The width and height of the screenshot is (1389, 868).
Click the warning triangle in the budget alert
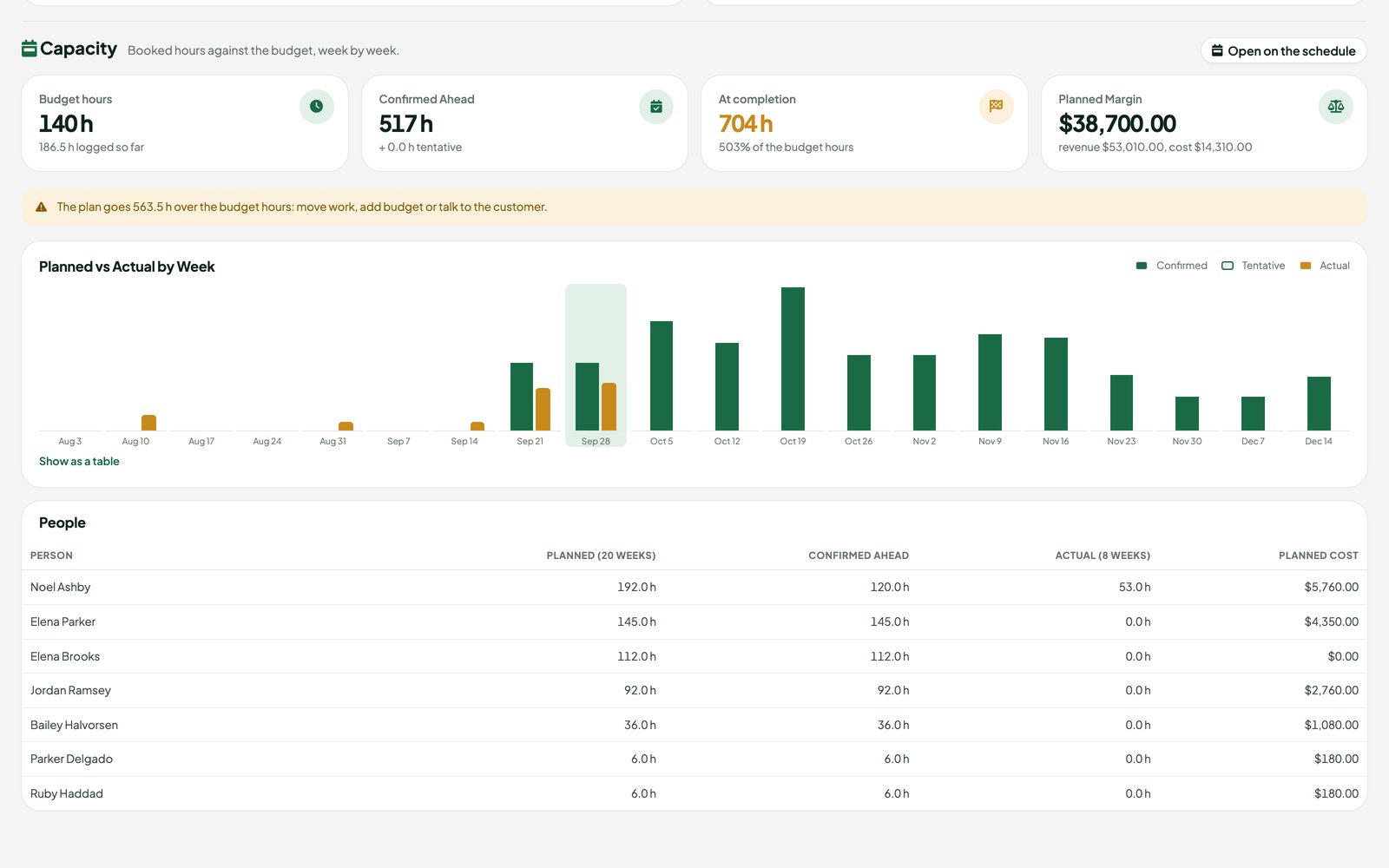pos(41,207)
